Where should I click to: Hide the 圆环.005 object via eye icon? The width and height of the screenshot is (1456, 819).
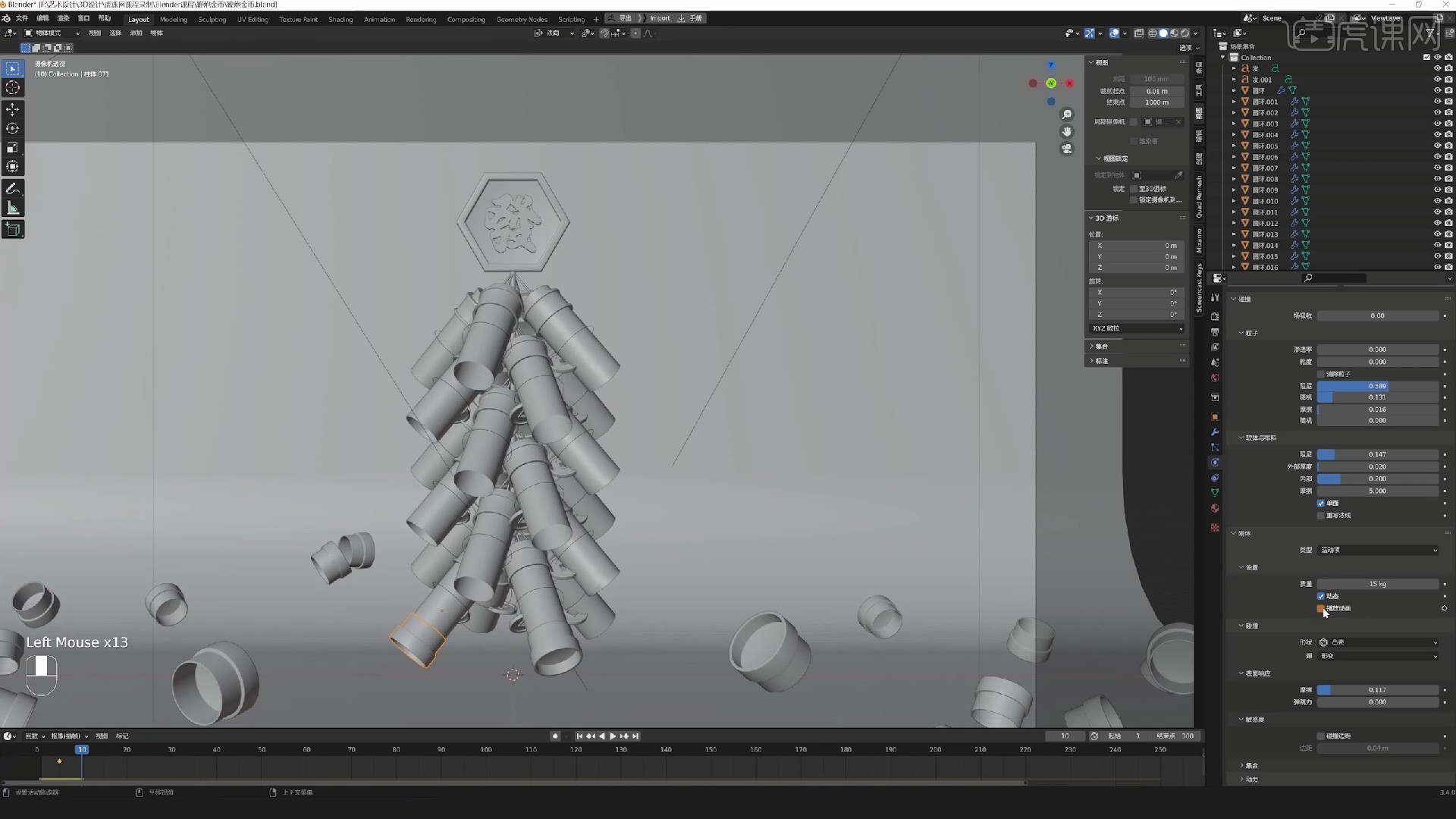tap(1437, 146)
